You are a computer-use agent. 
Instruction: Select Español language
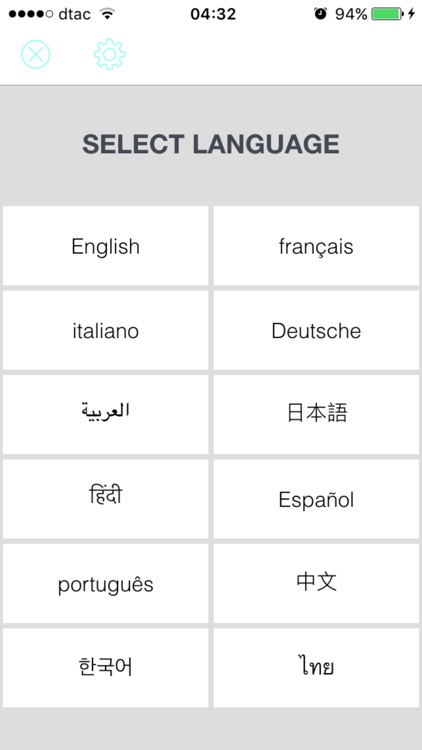[316, 499]
